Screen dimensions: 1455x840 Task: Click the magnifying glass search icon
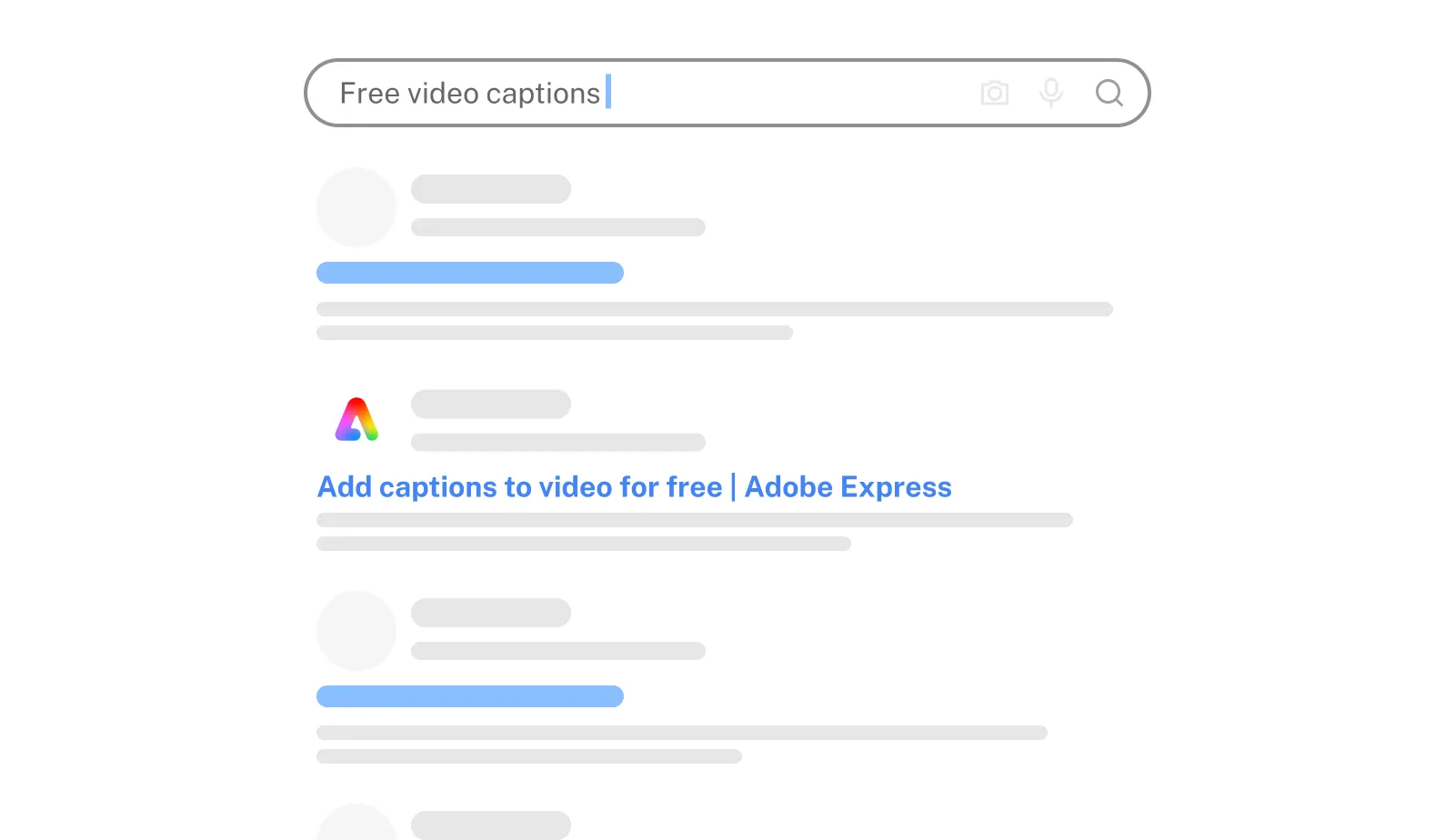(x=1109, y=93)
